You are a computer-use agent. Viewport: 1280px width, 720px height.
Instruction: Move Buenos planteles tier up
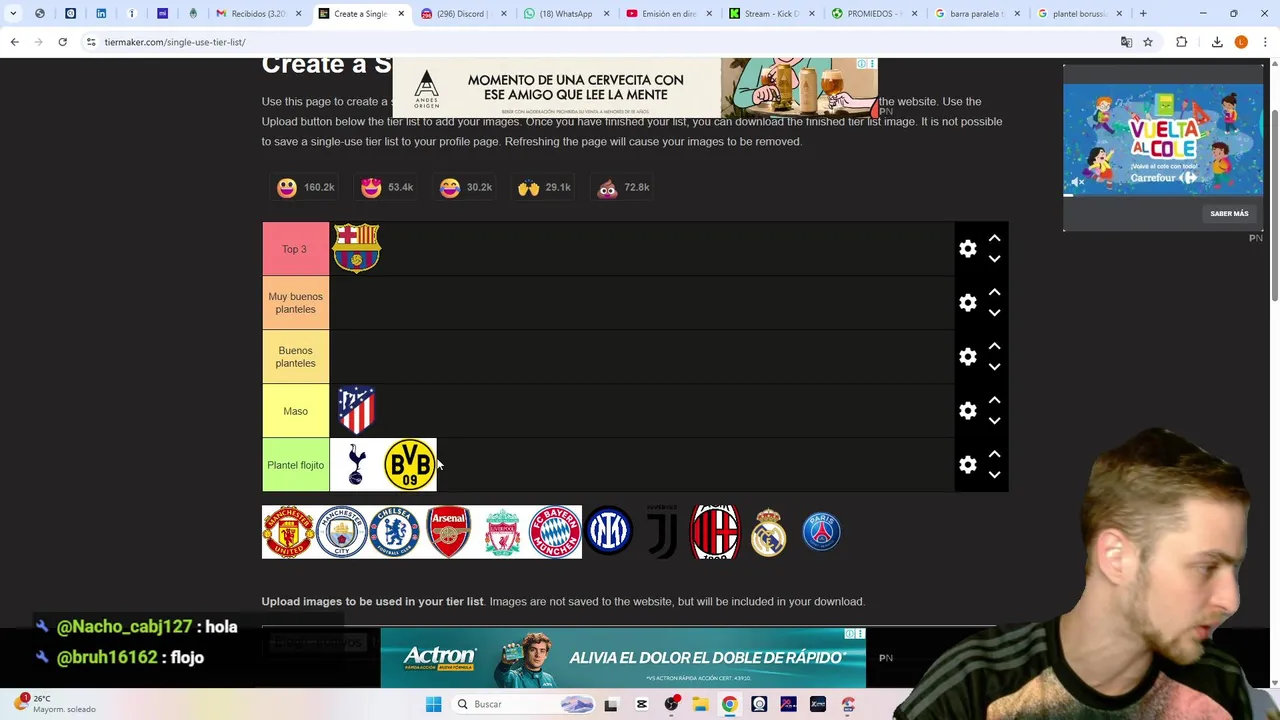[x=994, y=346]
